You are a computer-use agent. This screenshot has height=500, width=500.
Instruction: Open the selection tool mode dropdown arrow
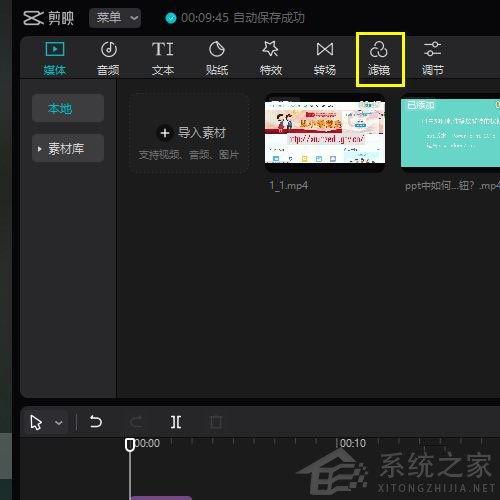pyautogui.click(x=59, y=423)
